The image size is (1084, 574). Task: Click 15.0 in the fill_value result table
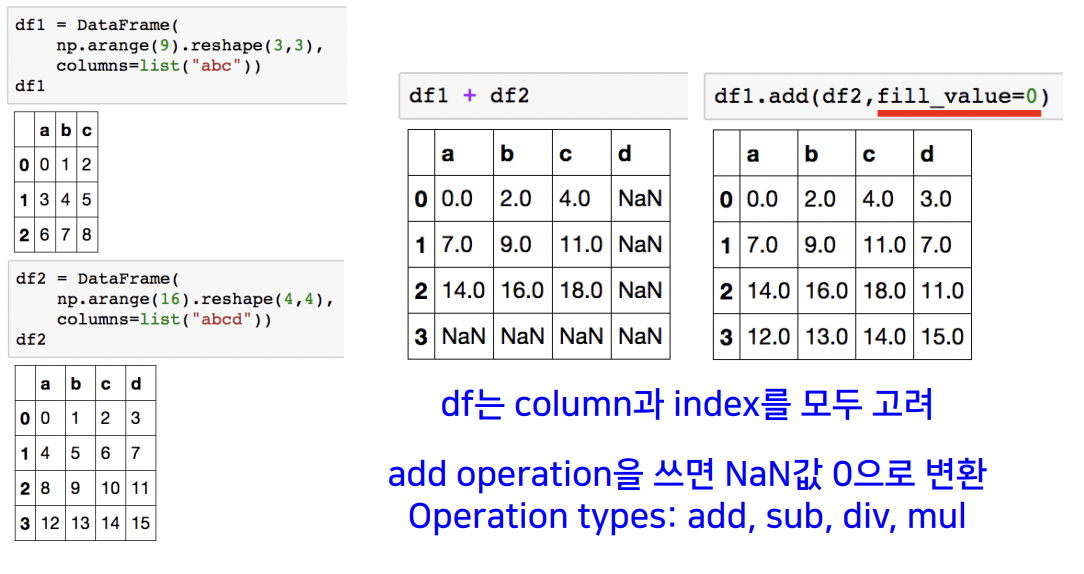[942, 337]
